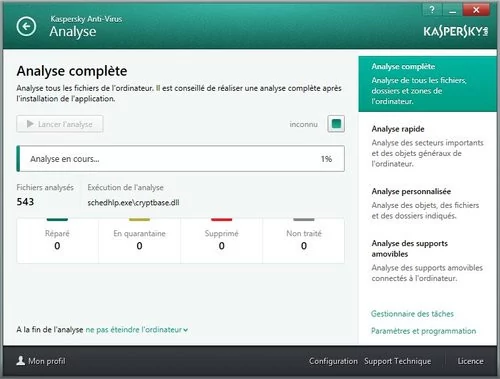This screenshot has width=500, height=379.
Task: Click the En quarantaine counter tile
Action: pyautogui.click(x=139, y=240)
